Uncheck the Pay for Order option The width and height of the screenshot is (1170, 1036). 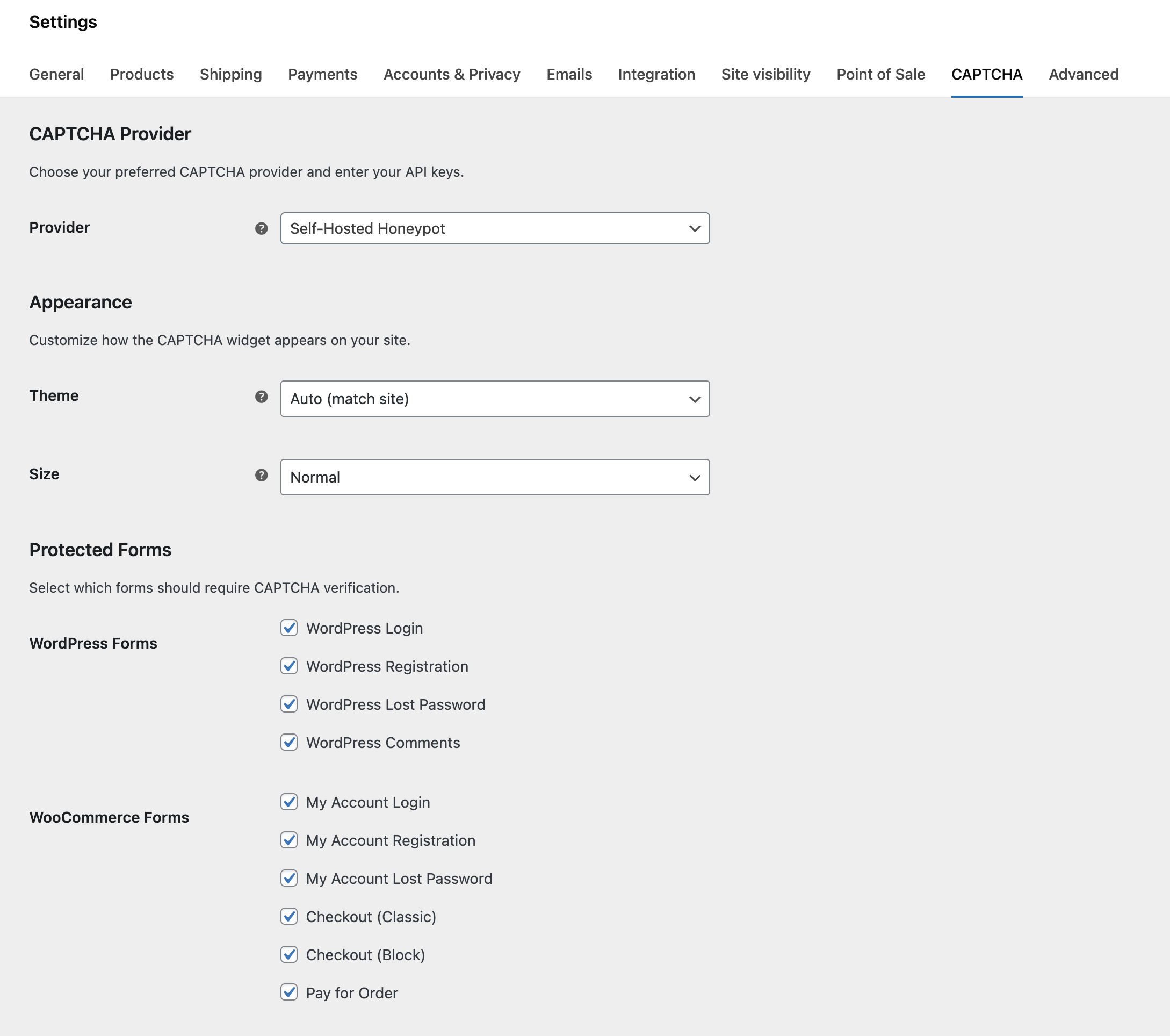[x=289, y=993]
